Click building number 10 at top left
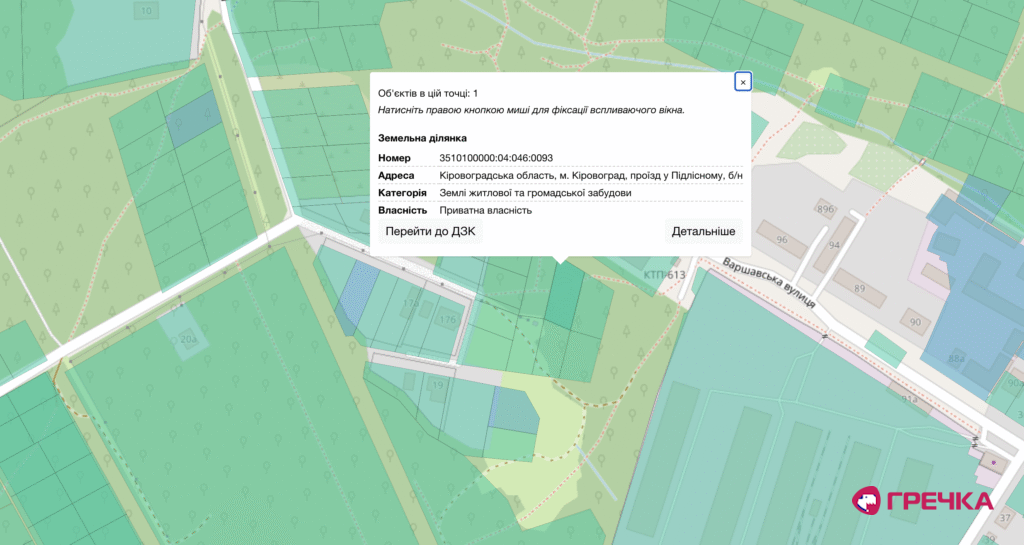This screenshot has height=545, width=1024. pos(146,10)
